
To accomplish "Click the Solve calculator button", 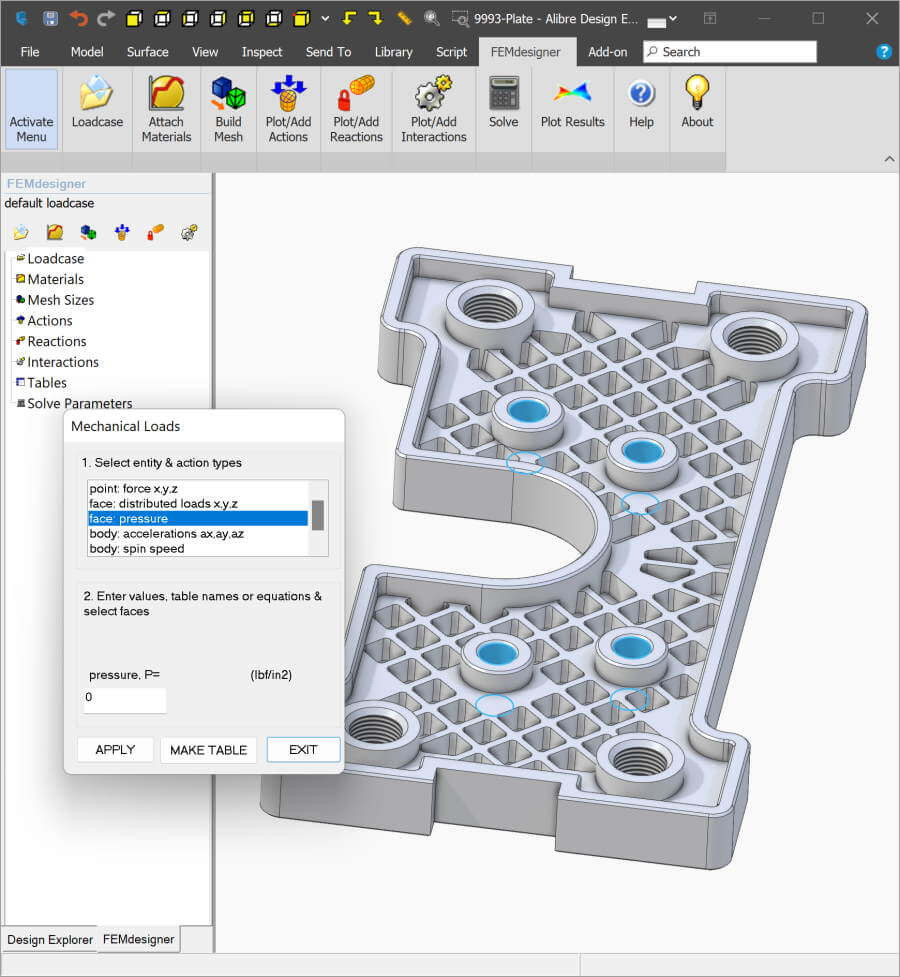I will (504, 103).
